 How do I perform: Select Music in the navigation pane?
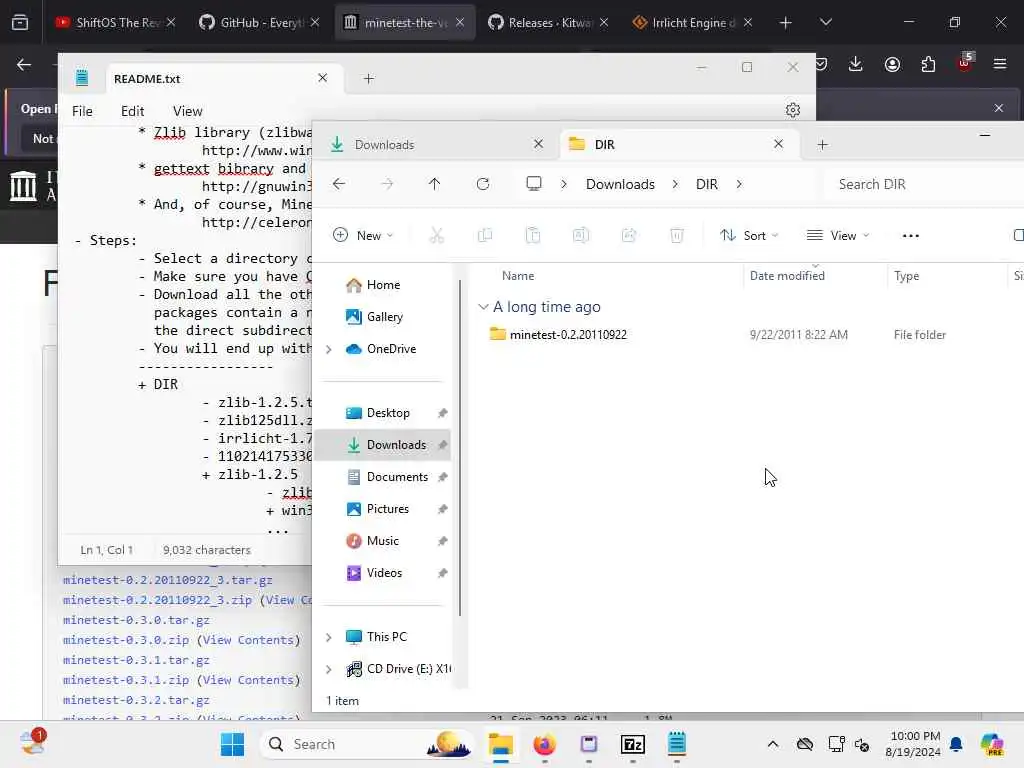pos(383,541)
